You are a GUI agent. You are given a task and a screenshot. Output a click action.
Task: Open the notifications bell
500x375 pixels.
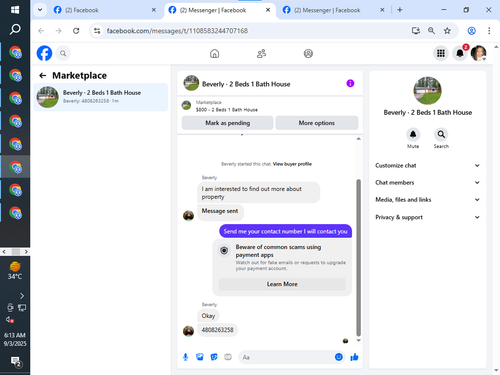460,53
